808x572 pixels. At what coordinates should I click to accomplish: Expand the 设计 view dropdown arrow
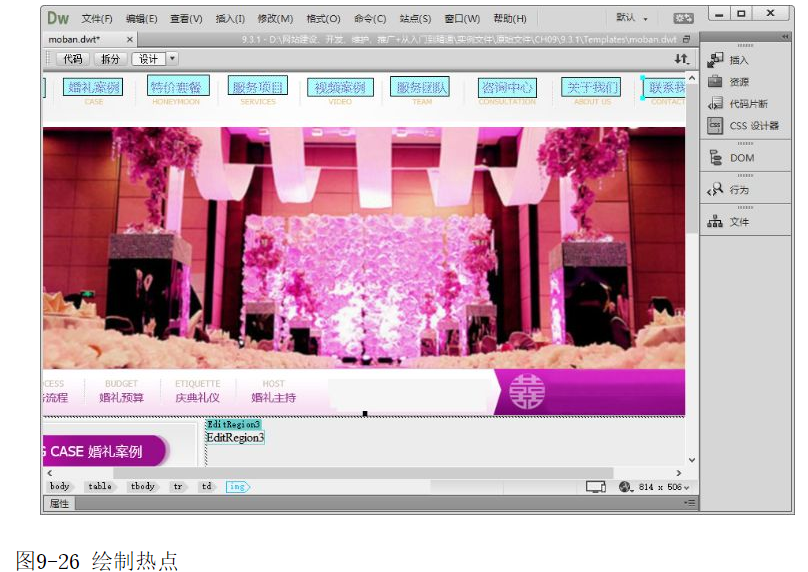pos(172,59)
